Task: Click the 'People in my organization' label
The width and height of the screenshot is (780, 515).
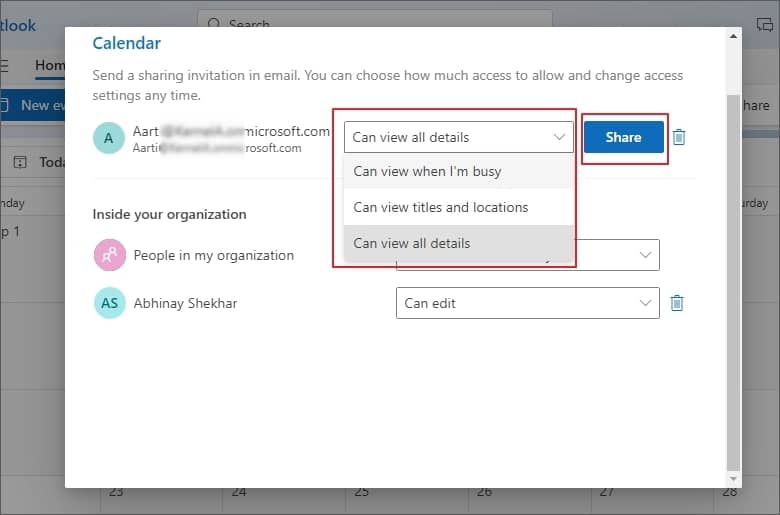Action: [x=213, y=255]
